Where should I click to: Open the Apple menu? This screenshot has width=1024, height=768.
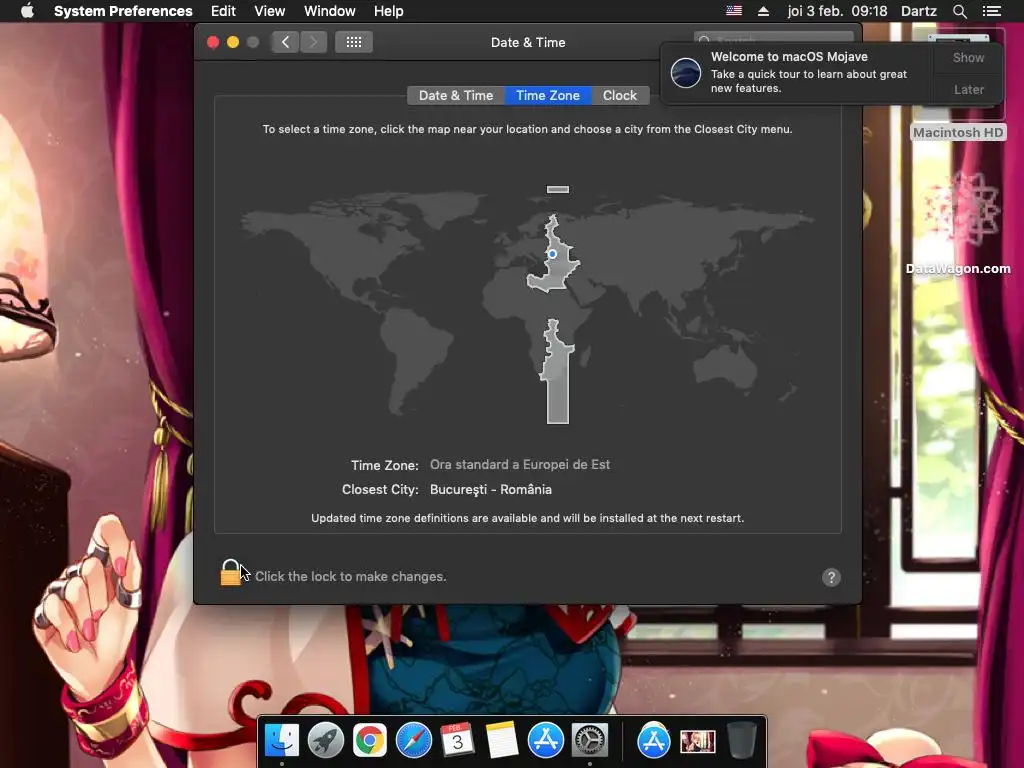click(27, 11)
